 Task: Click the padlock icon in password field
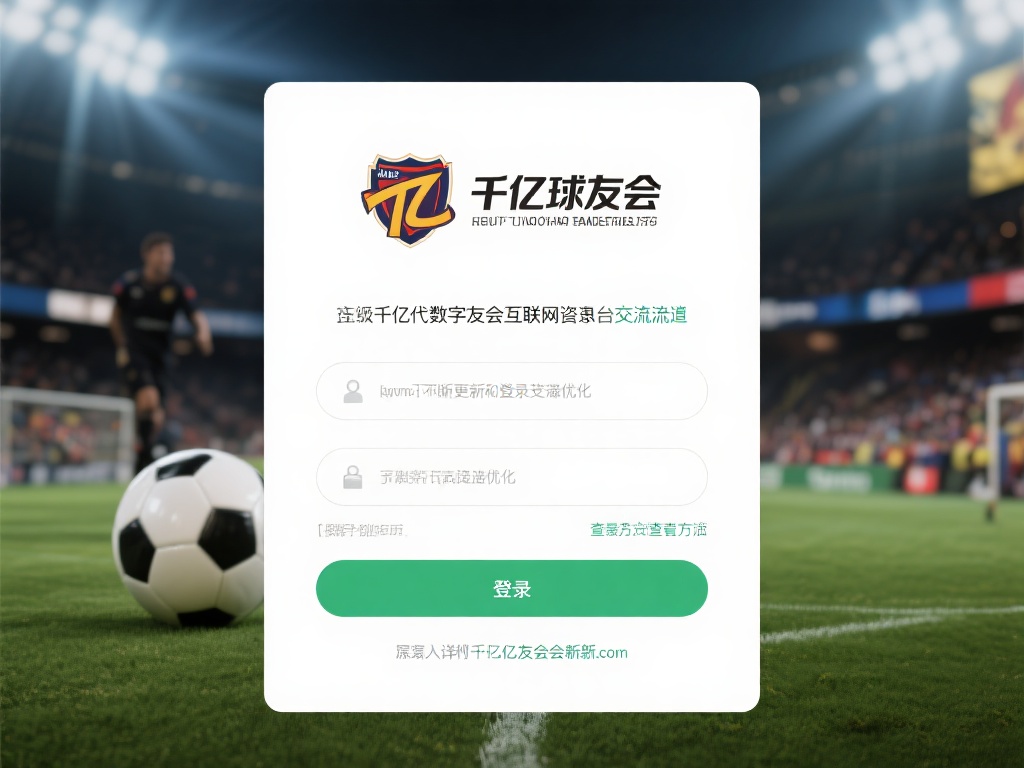[x=353, y=477]
